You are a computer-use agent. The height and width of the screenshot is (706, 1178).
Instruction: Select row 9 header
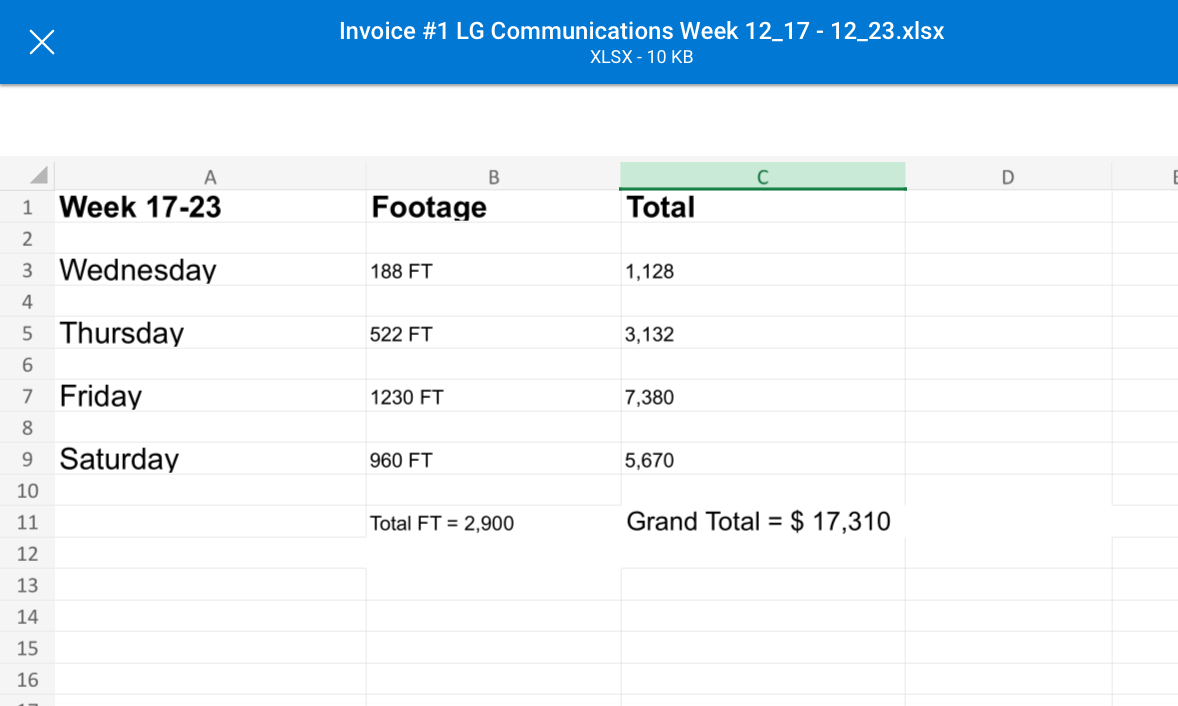pos(27,459)
